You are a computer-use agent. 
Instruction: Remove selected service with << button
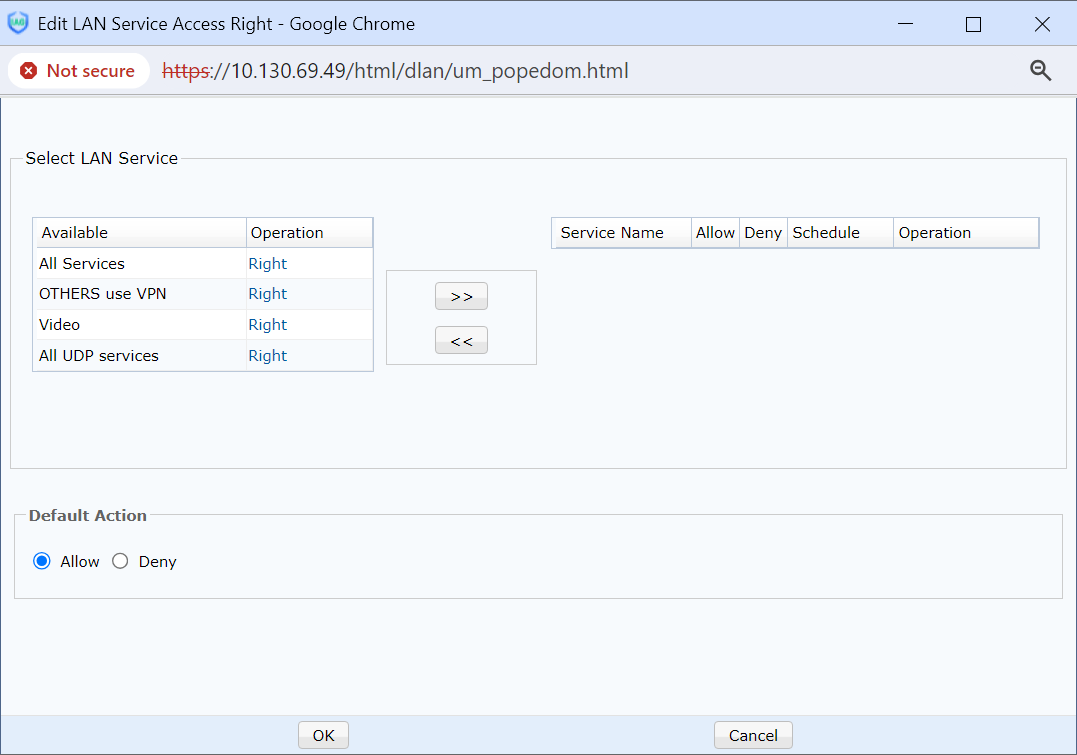(x=461, y=340)
